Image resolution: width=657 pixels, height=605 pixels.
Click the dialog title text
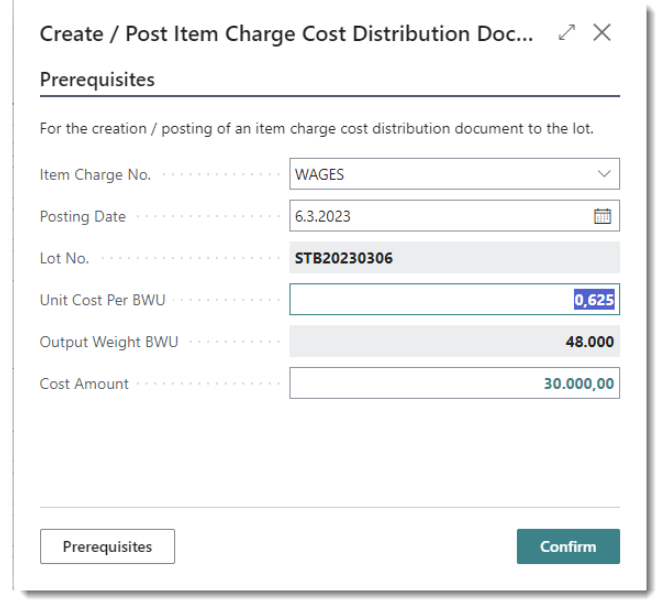[x=282, y=33]
